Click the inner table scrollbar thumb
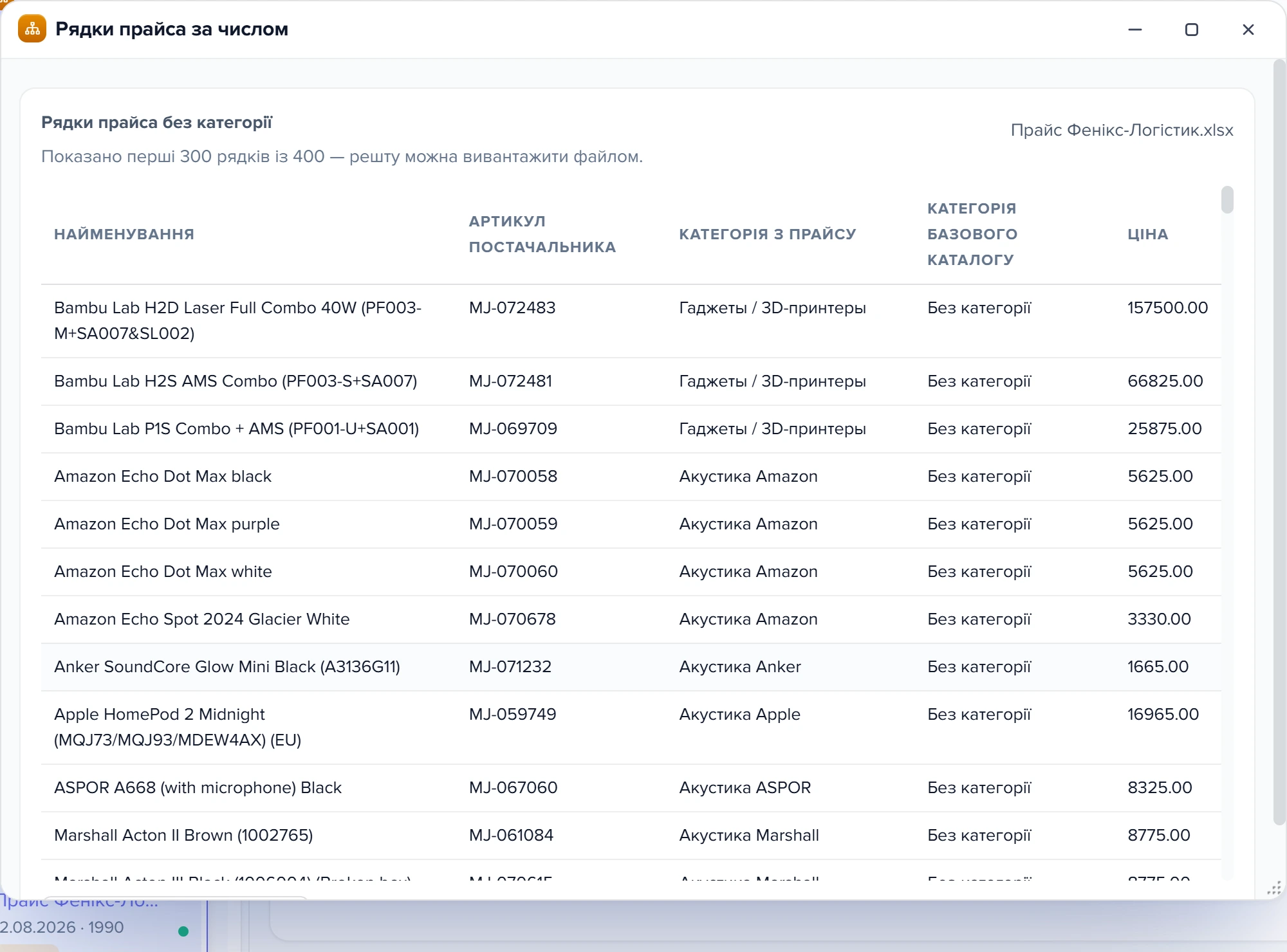The width and height of the screenshot is (1287, 952). (1228, 199)
